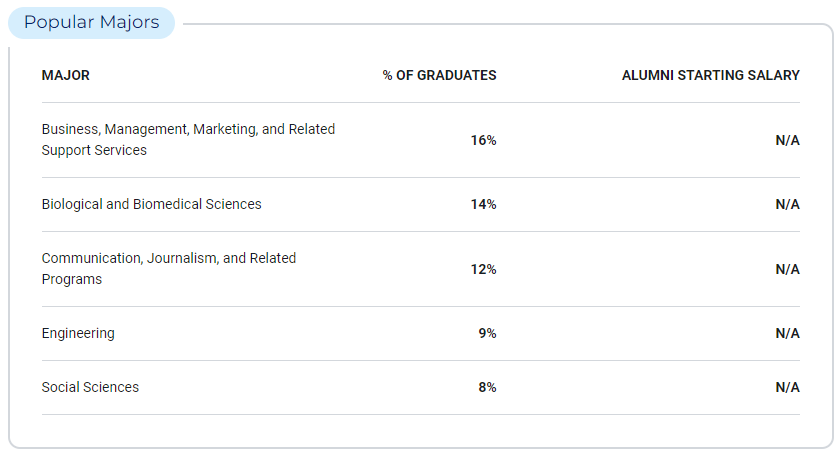The height and width of the screenshot is (455, 840).
Task: Click the 16% graduates value
Action: (x=483, y=140)
